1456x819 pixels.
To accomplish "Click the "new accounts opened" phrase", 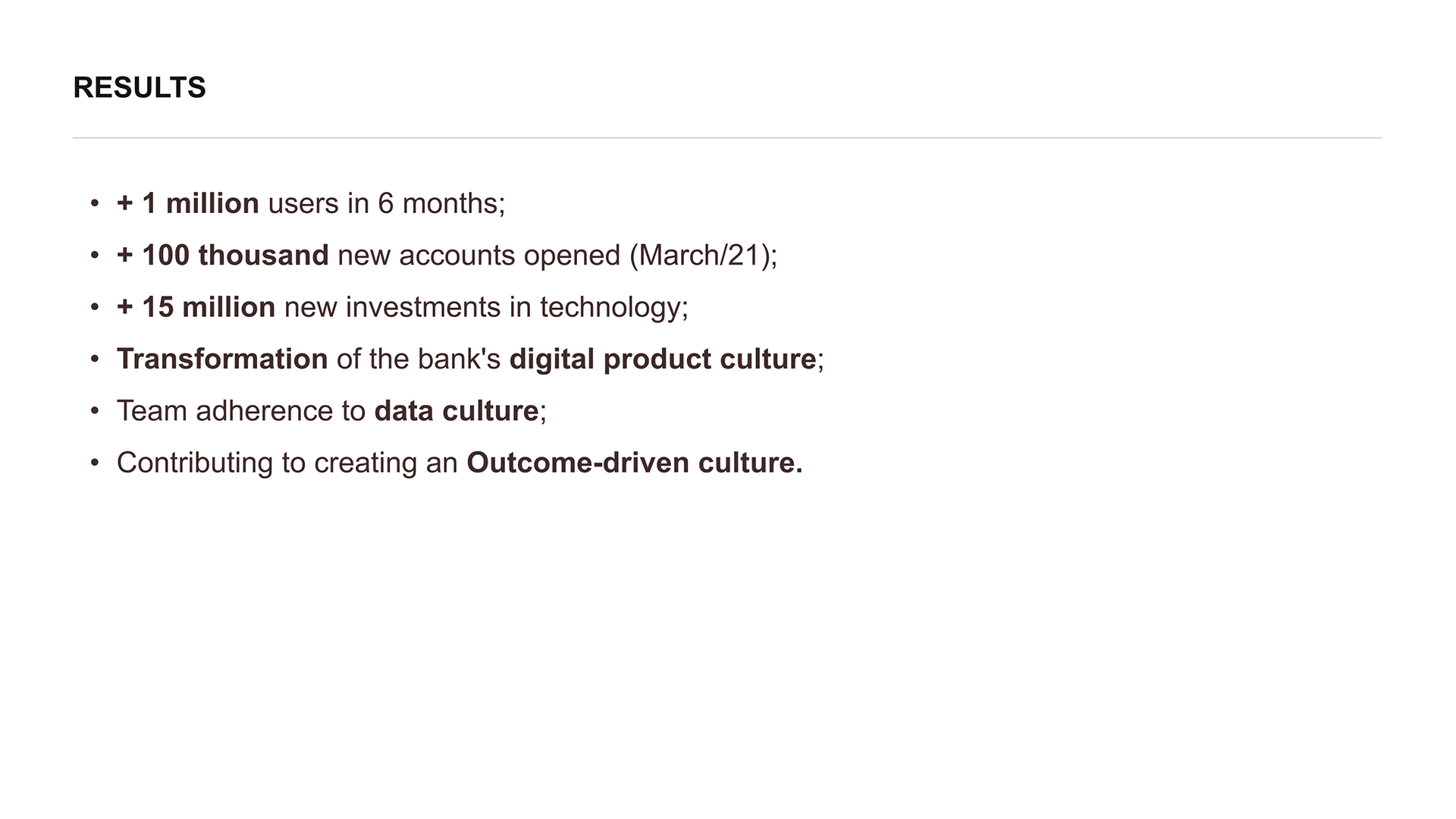I will (x=479, y=256).
